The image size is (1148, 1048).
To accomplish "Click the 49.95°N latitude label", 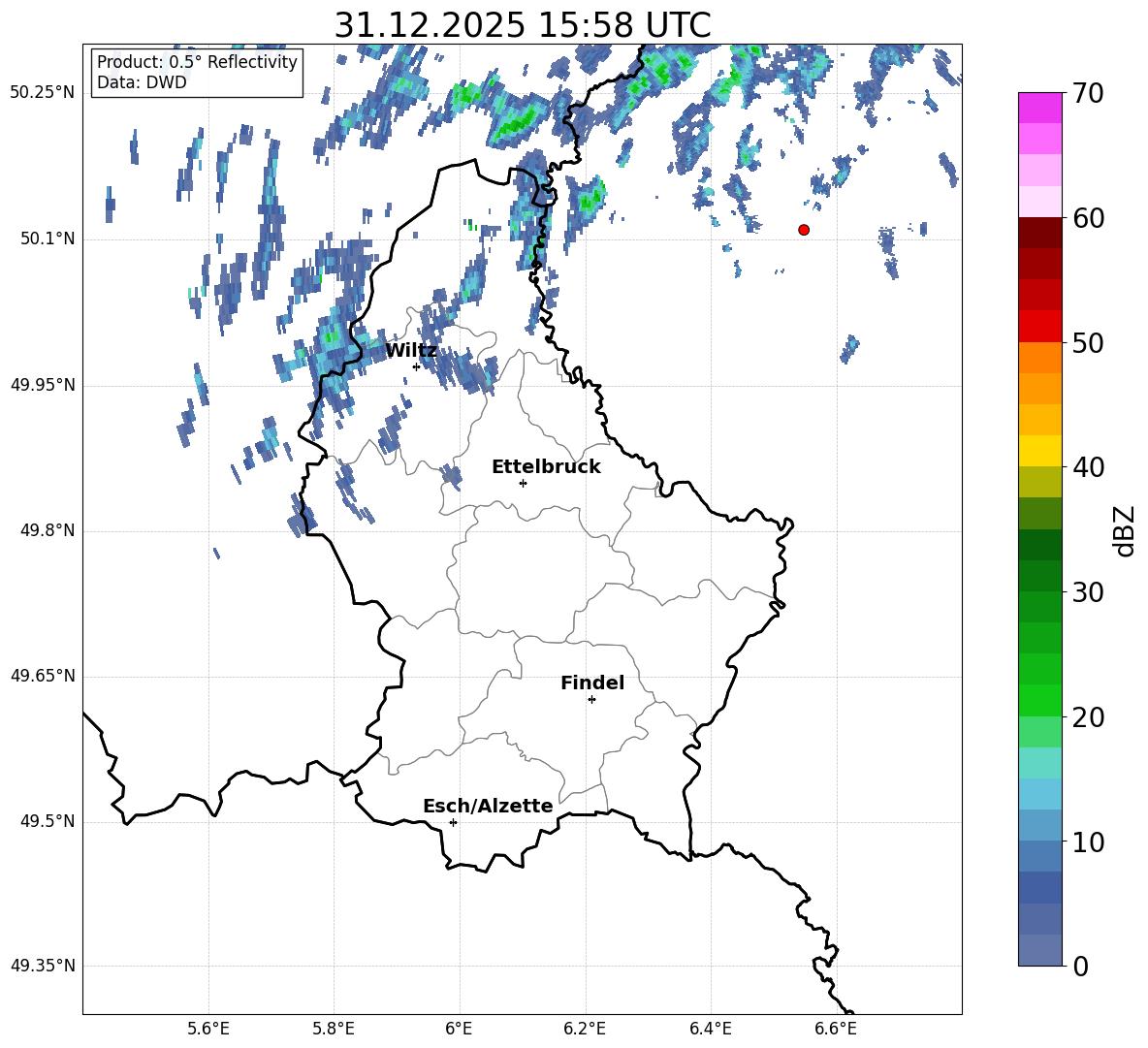I will [43, 385].
